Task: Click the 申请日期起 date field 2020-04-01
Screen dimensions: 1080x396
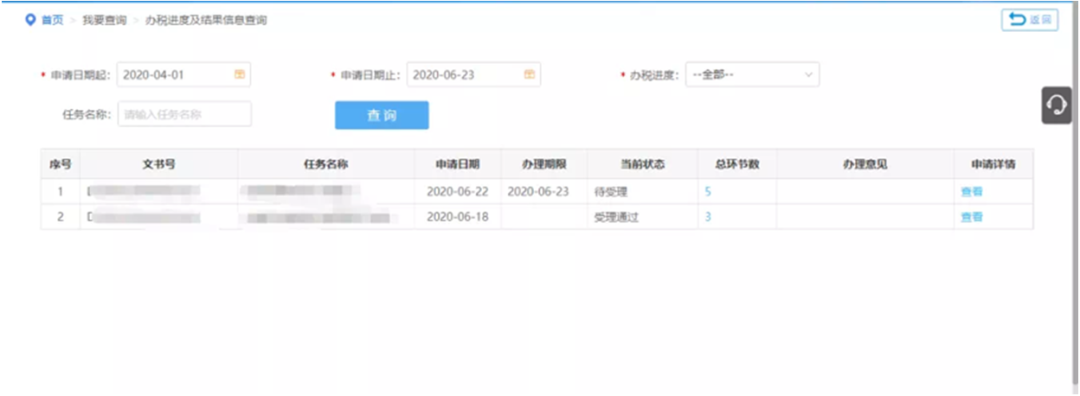Action: click(184, 74)
